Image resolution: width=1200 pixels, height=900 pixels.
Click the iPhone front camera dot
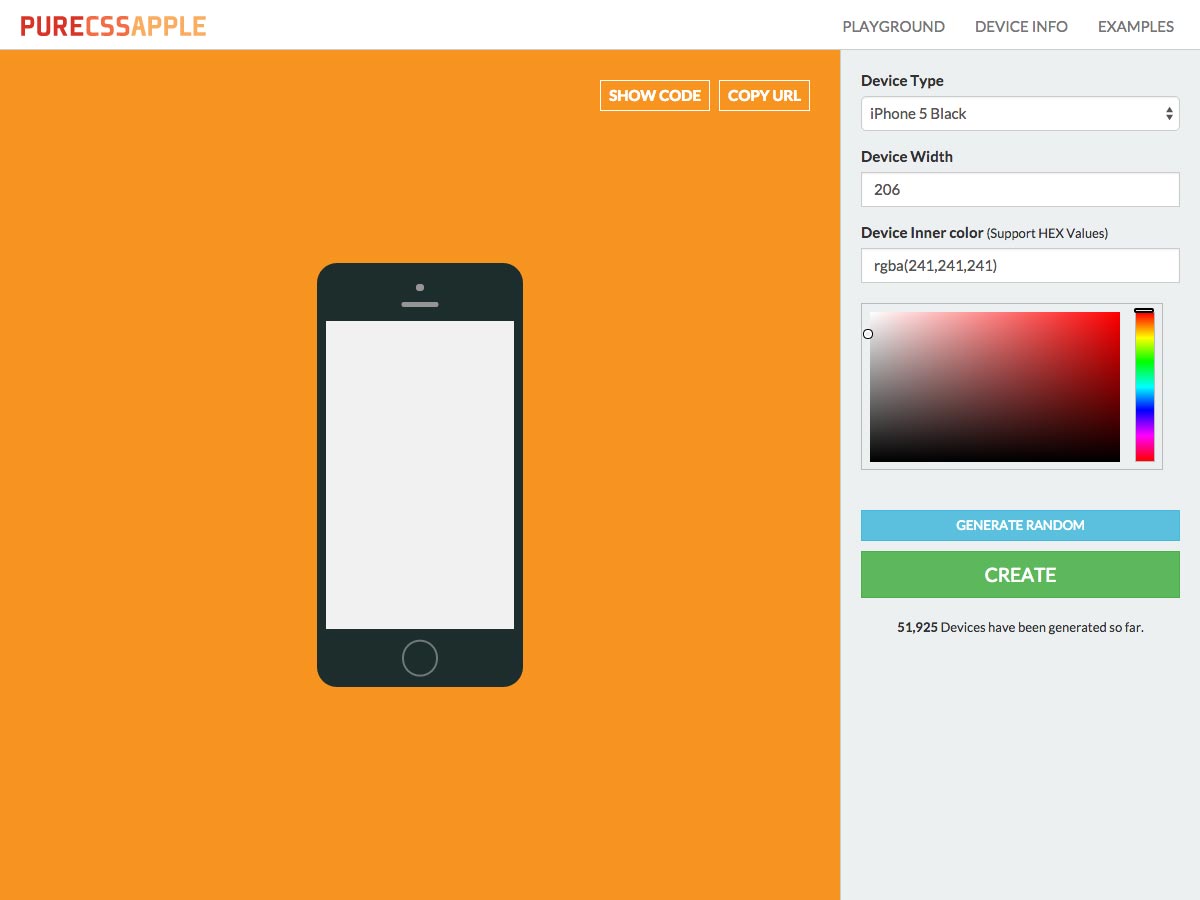click(x=420, y=287)
